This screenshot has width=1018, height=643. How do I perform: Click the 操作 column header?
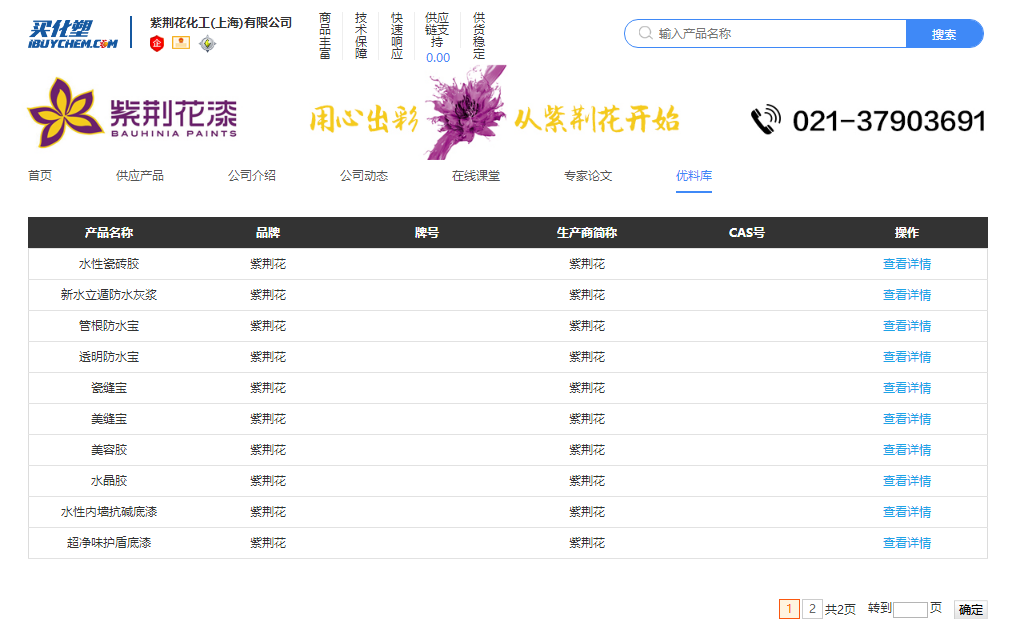click(x=907, y=233)
